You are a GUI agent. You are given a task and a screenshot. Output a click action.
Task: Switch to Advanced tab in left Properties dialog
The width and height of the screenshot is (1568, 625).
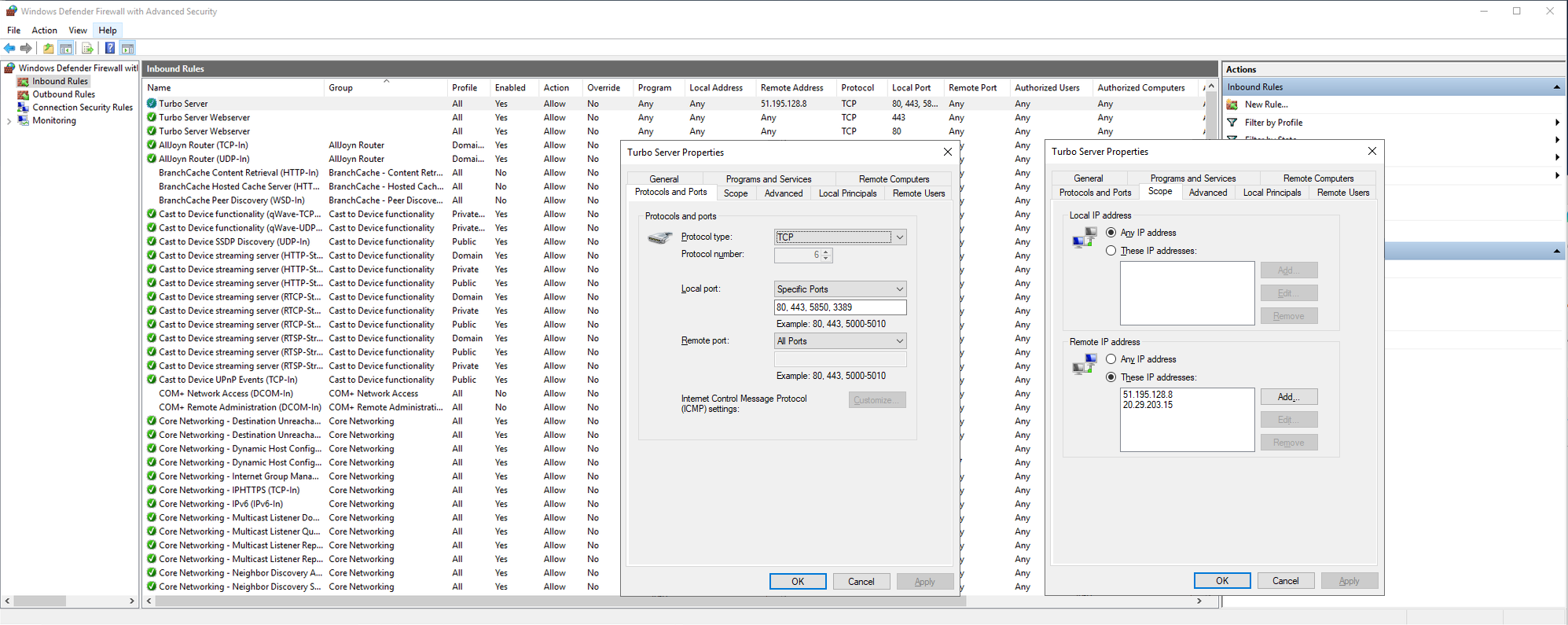pyautogui.click(x=783, y=193)
